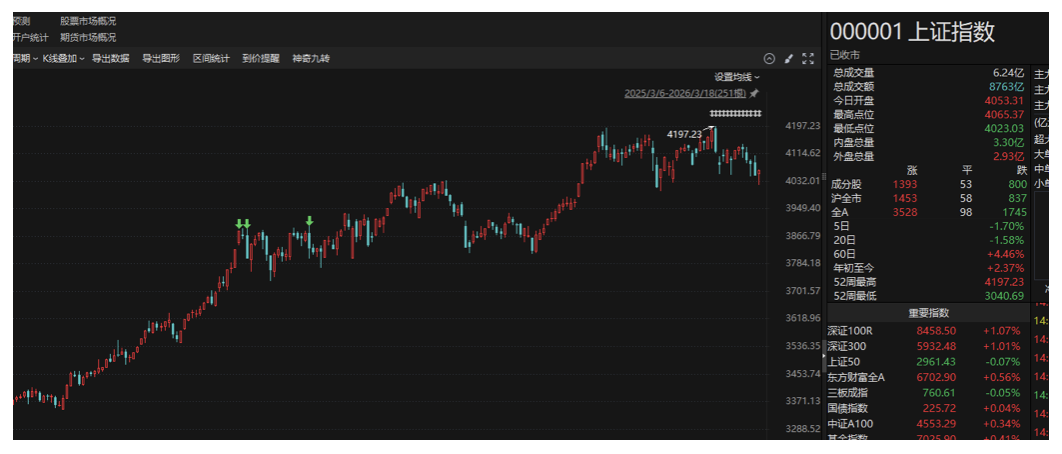Enter fullscreen chart with expand icon
Image resolution: width=1062 pixels, height=454 pixels.
click(808, 59)
